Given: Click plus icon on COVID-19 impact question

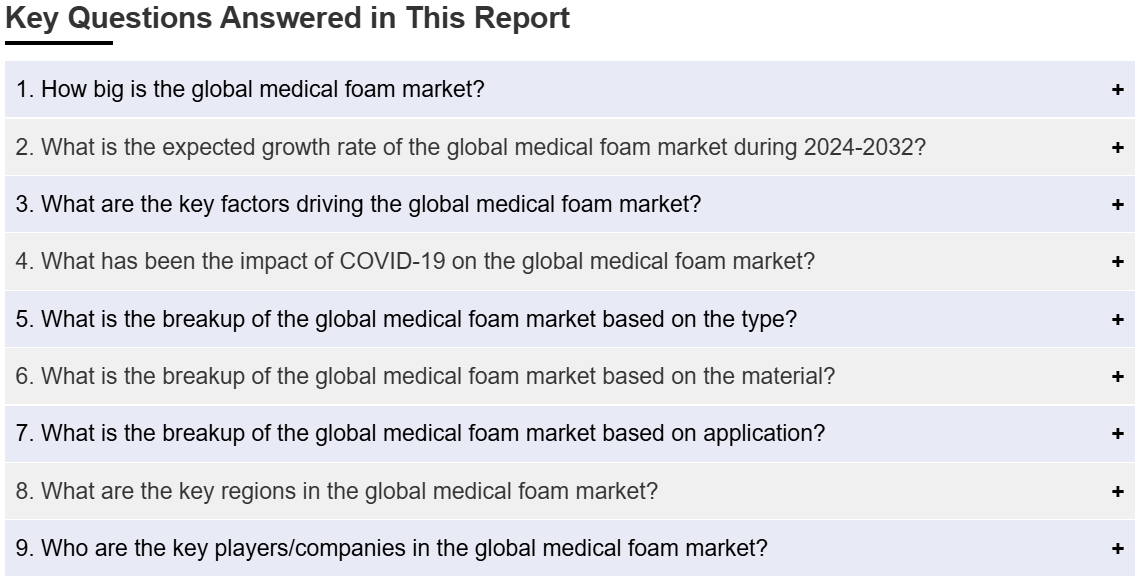Looking at the screenshot, I should 1117,261.
